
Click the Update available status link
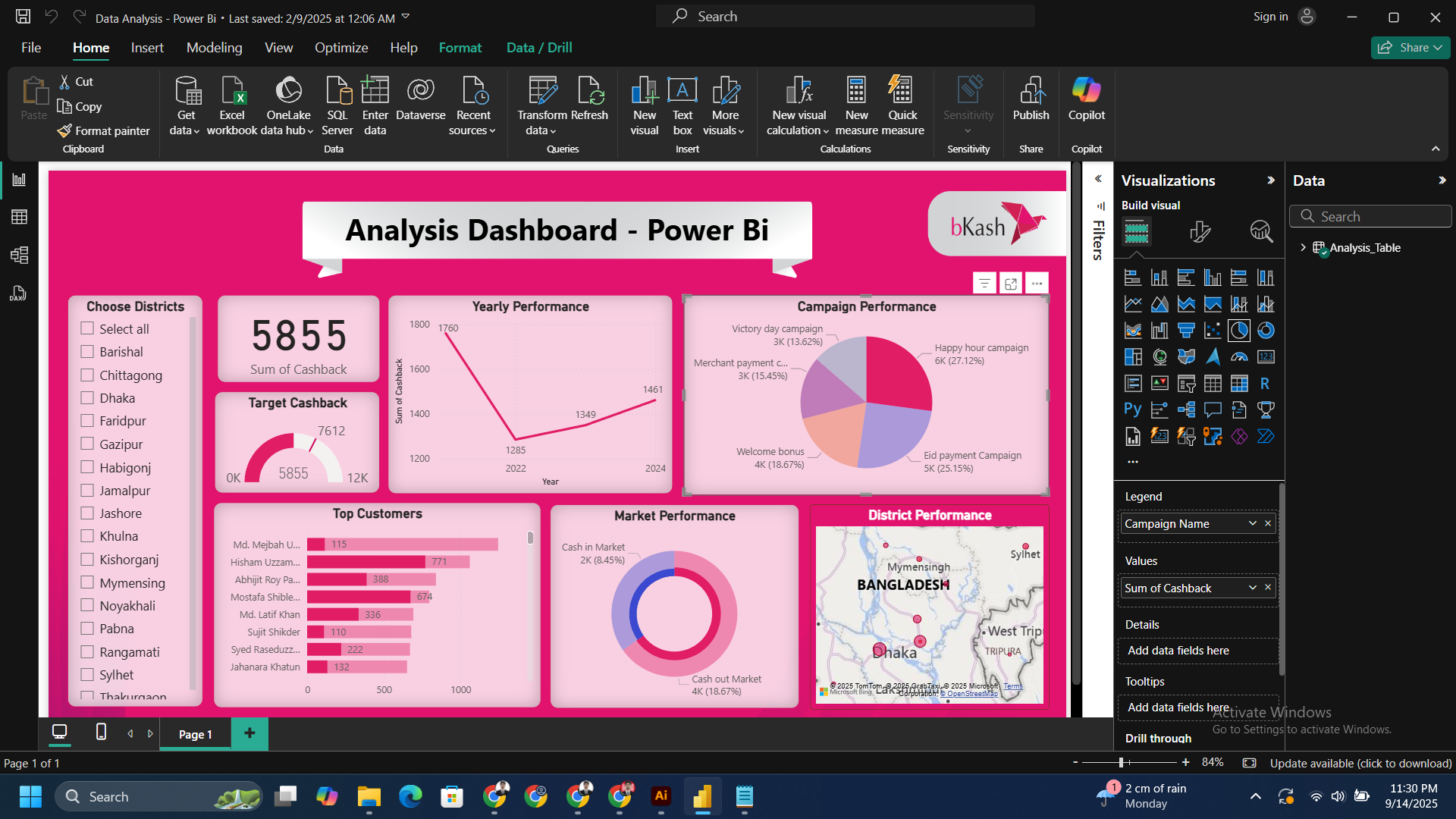(1360, 763)
